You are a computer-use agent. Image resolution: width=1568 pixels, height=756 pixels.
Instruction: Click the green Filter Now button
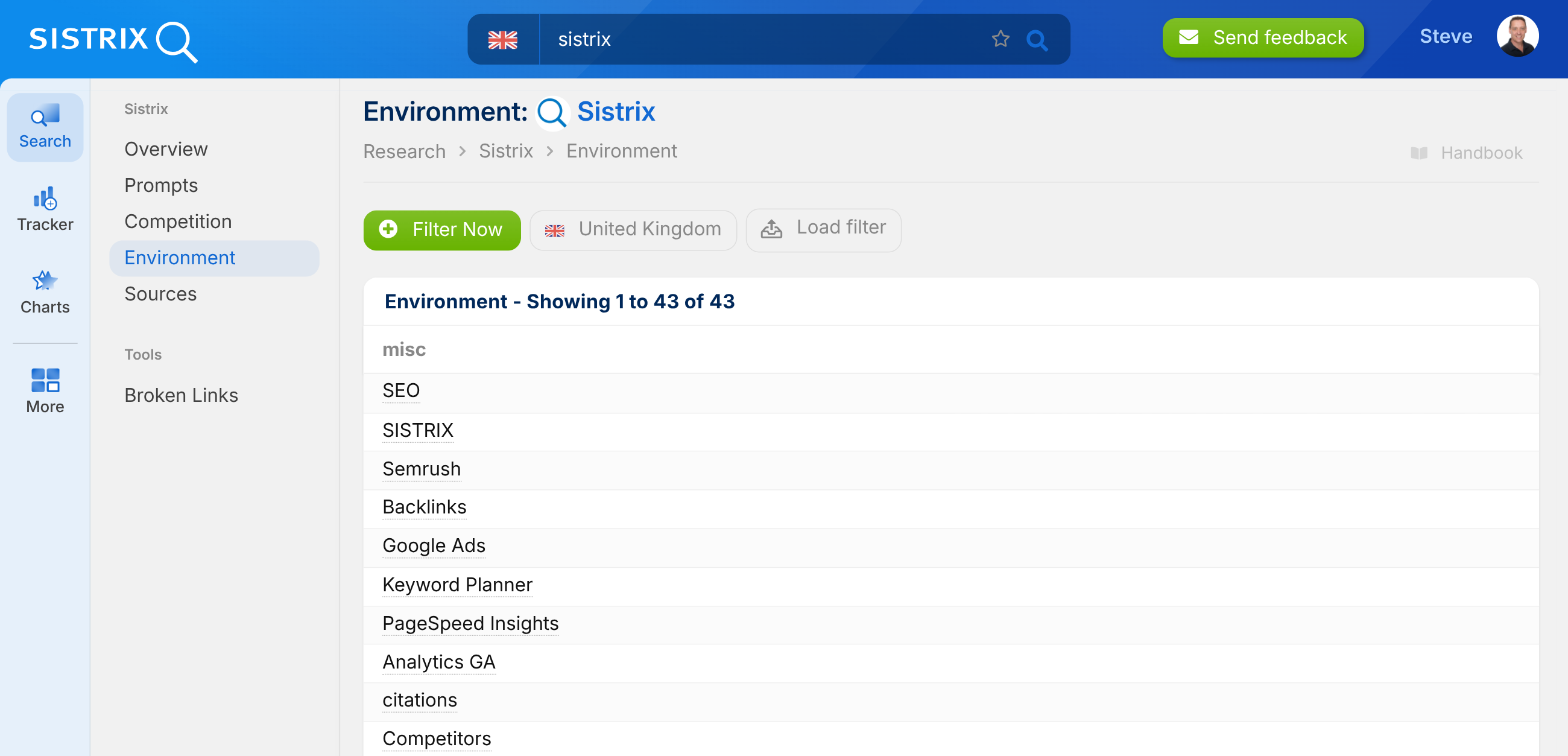pyautogui.click(x=442, y=230)
